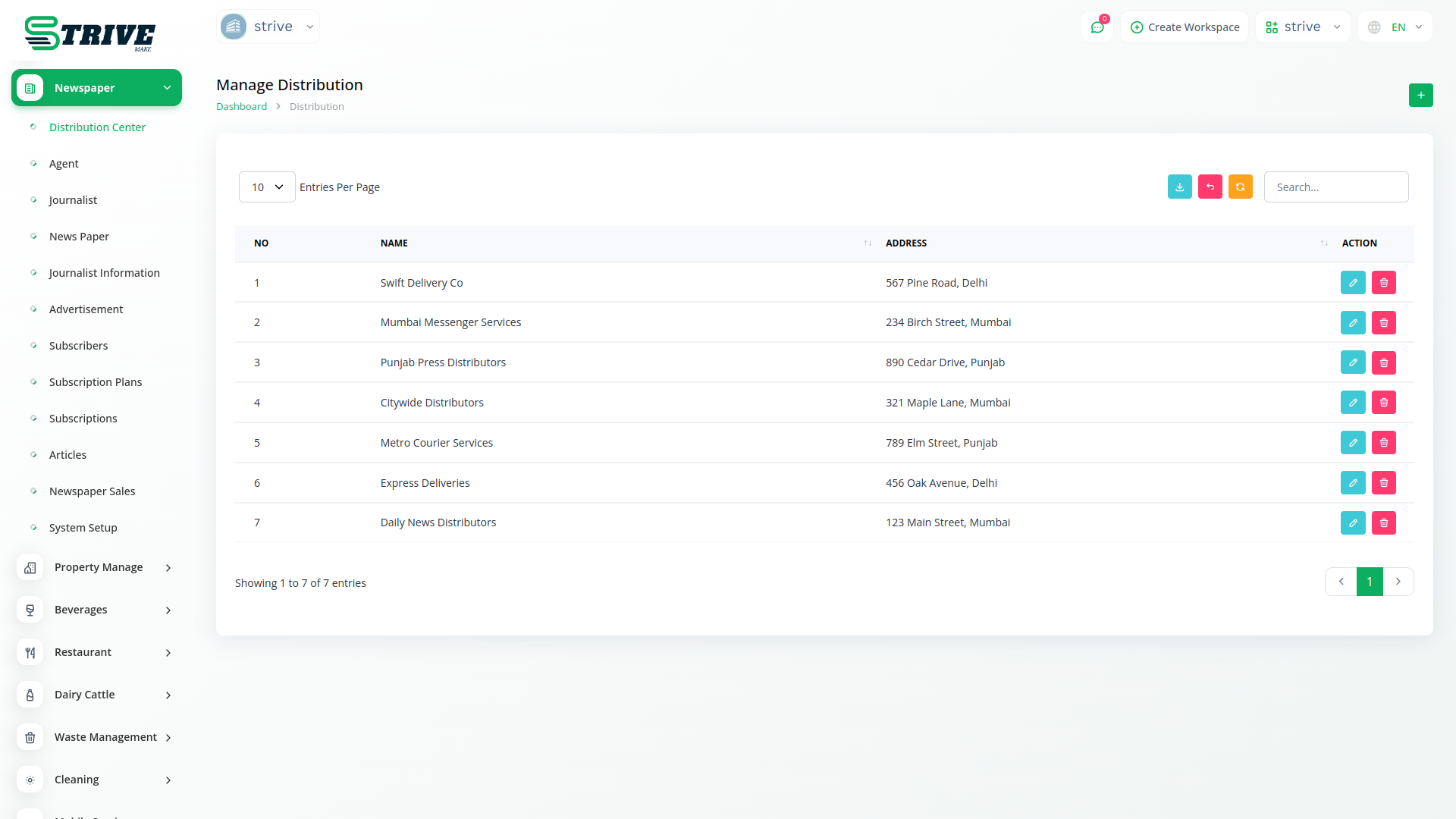
Task: Expand the Property Manage sidebar menu
Action: pyautogui.click(x=97, y=567)
